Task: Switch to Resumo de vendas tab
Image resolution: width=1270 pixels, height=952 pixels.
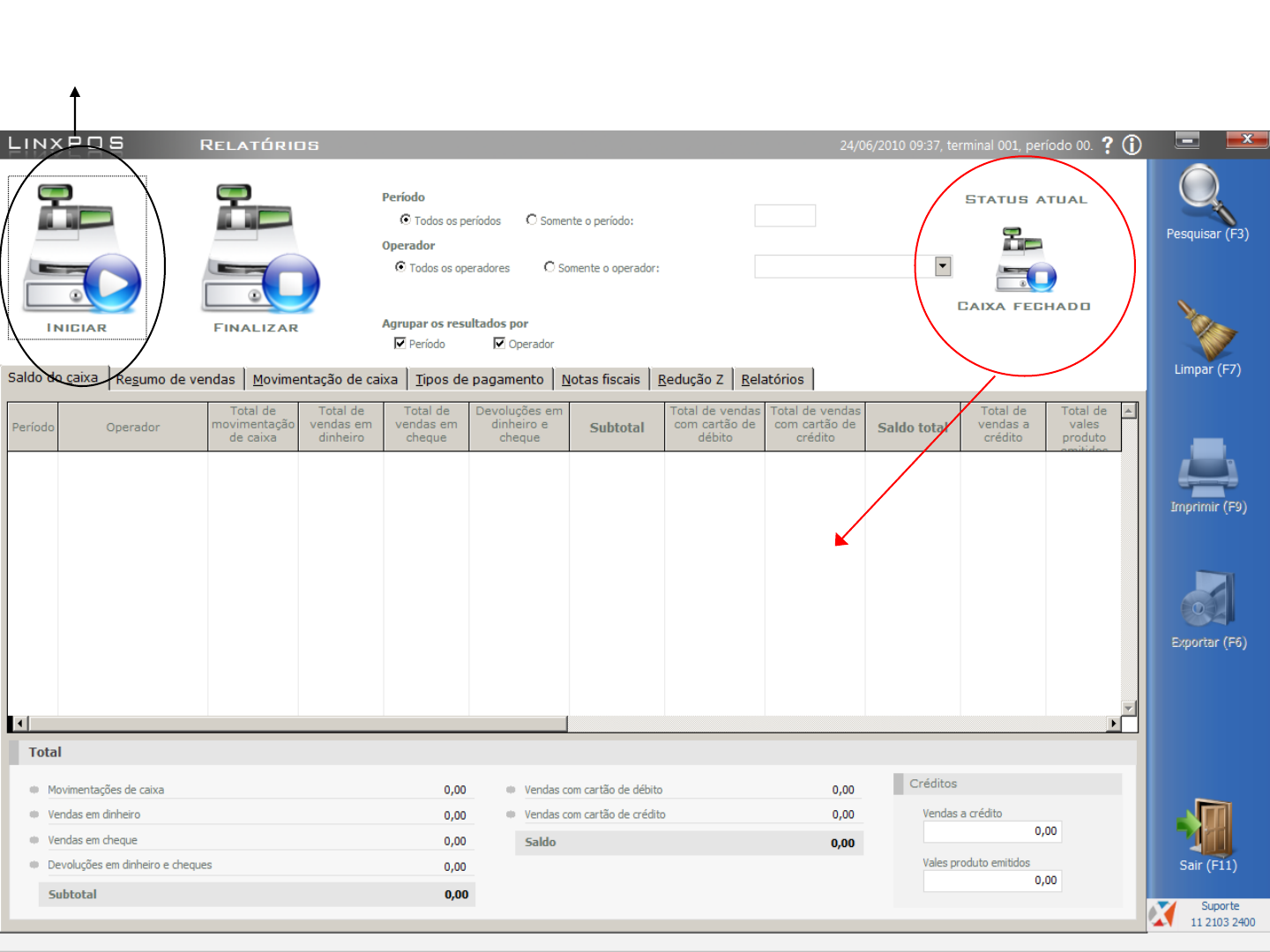Action: pos(176,379)
